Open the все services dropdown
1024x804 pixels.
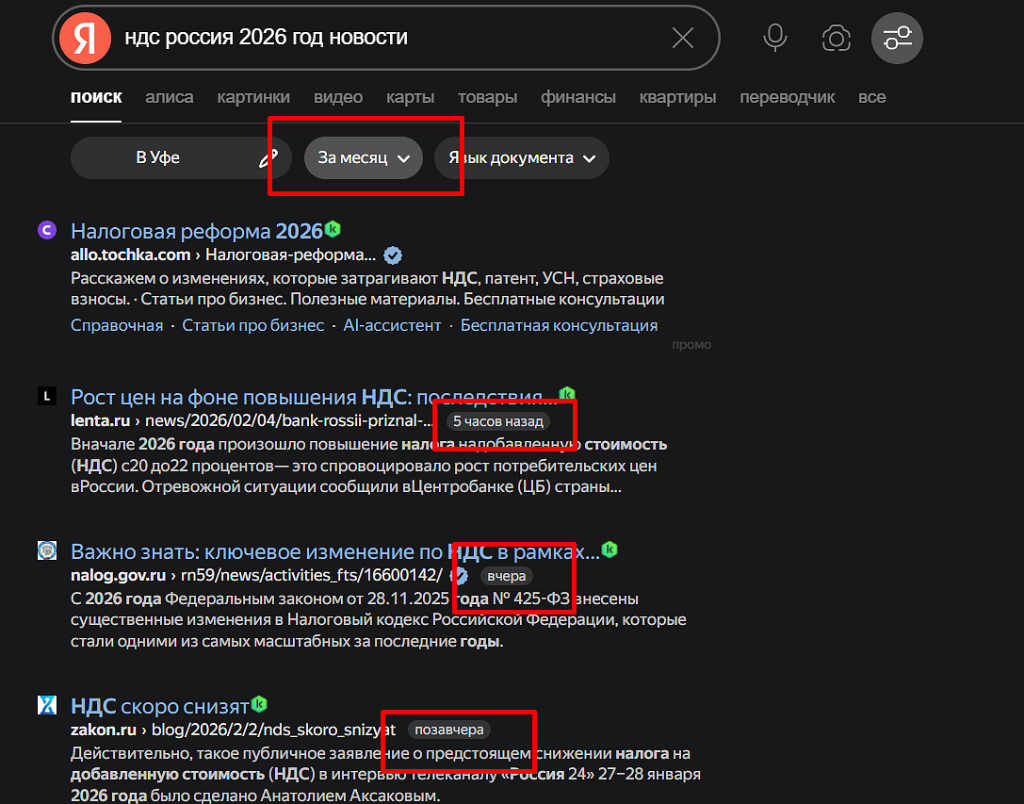coord(872,96)
